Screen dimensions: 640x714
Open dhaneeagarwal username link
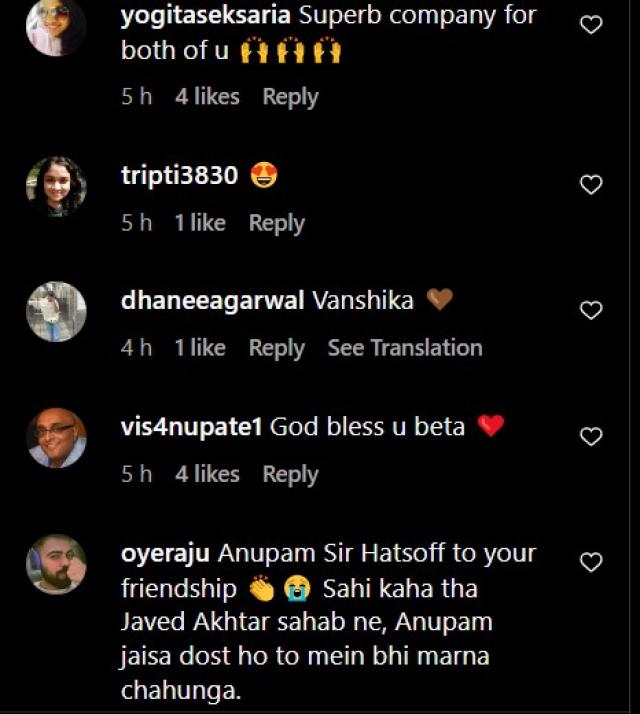(212, 301)
